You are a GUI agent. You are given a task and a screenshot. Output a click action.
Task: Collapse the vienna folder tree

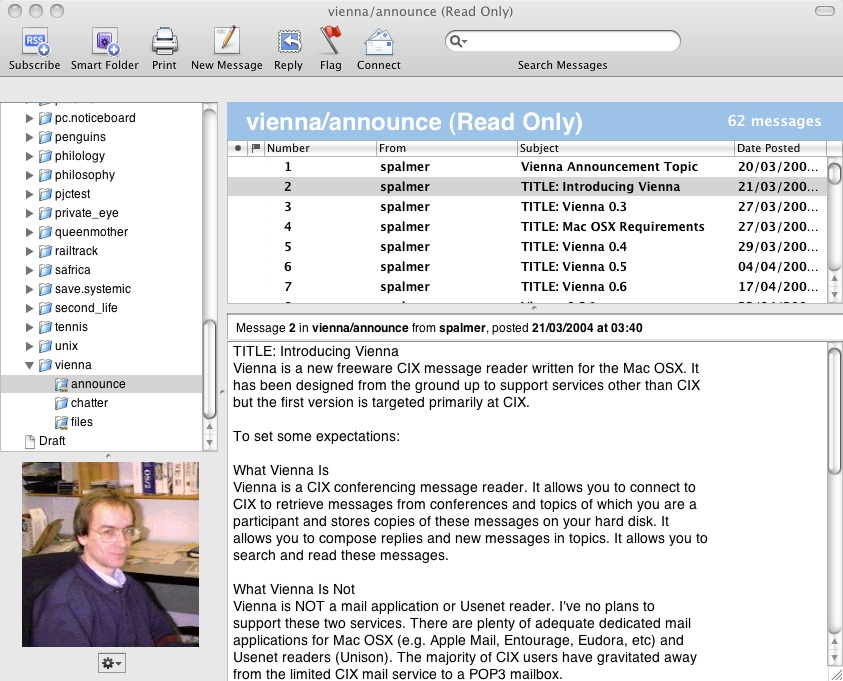(29, 365)
